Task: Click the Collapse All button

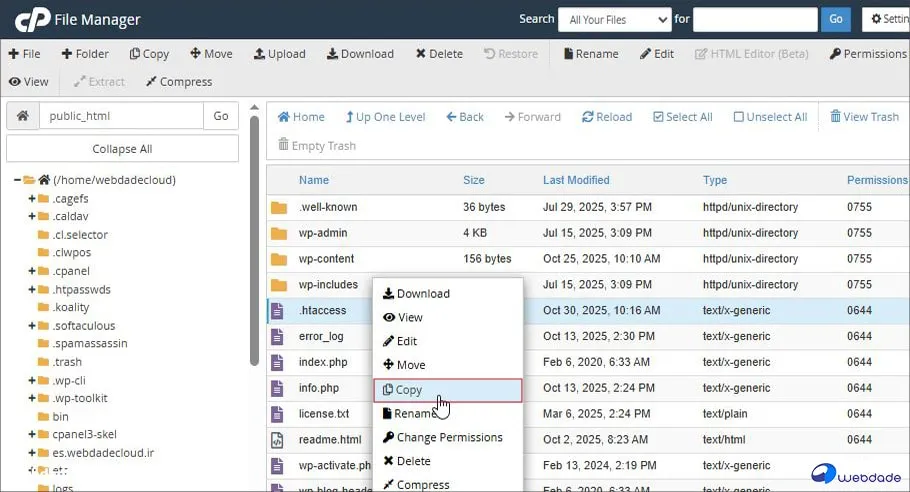Action: [x=122, y=149]
